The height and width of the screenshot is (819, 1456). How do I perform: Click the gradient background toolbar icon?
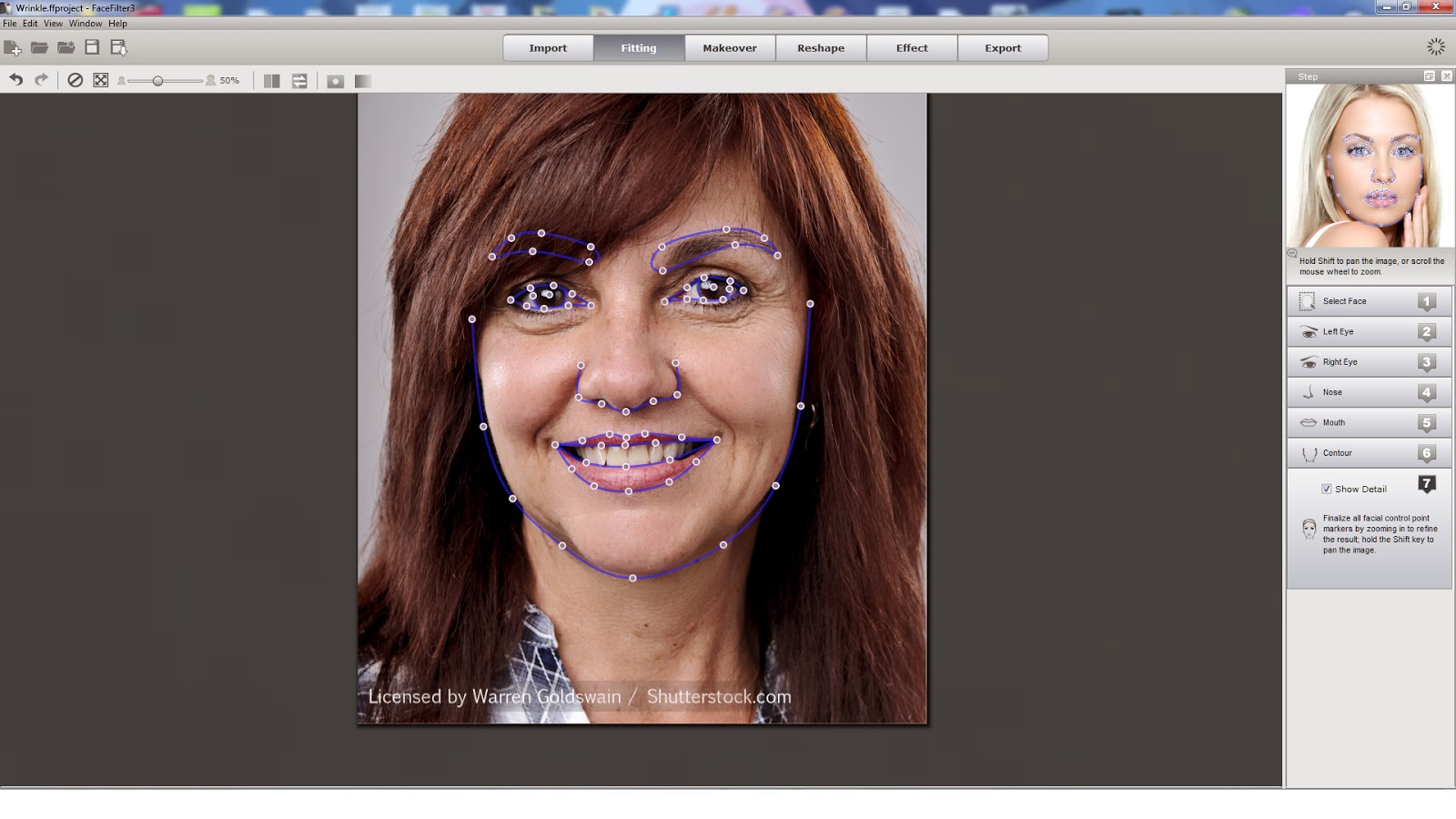(x=362, y=81)
